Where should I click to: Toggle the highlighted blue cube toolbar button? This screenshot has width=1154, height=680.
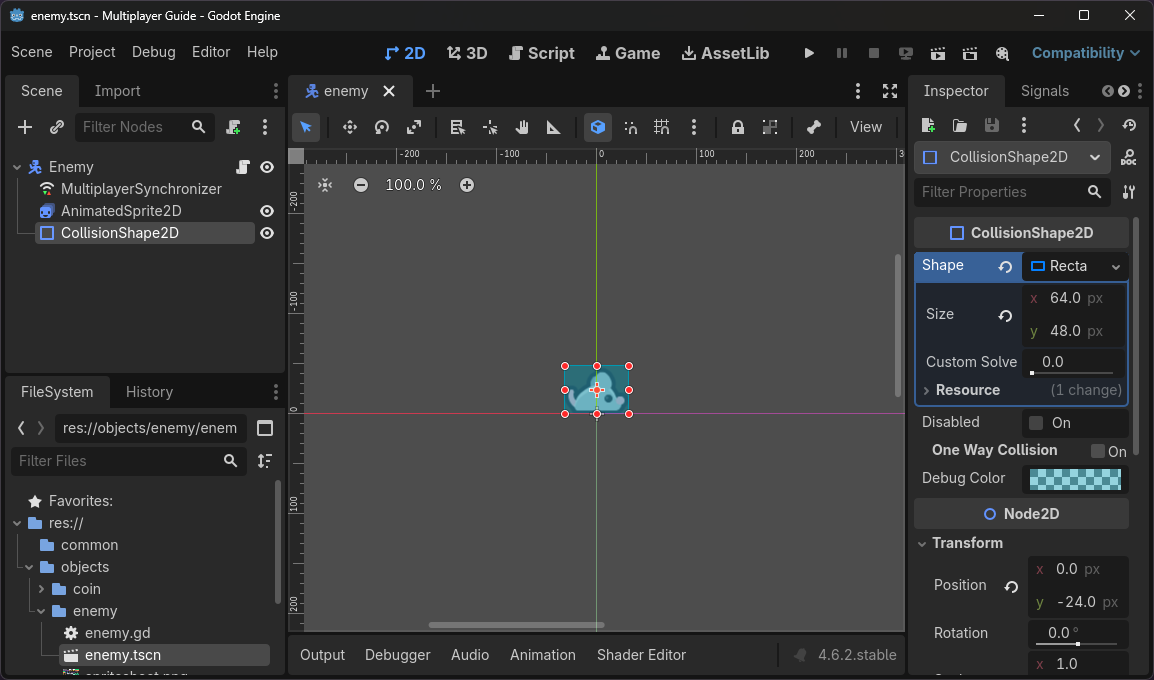(x=598, y=127)
